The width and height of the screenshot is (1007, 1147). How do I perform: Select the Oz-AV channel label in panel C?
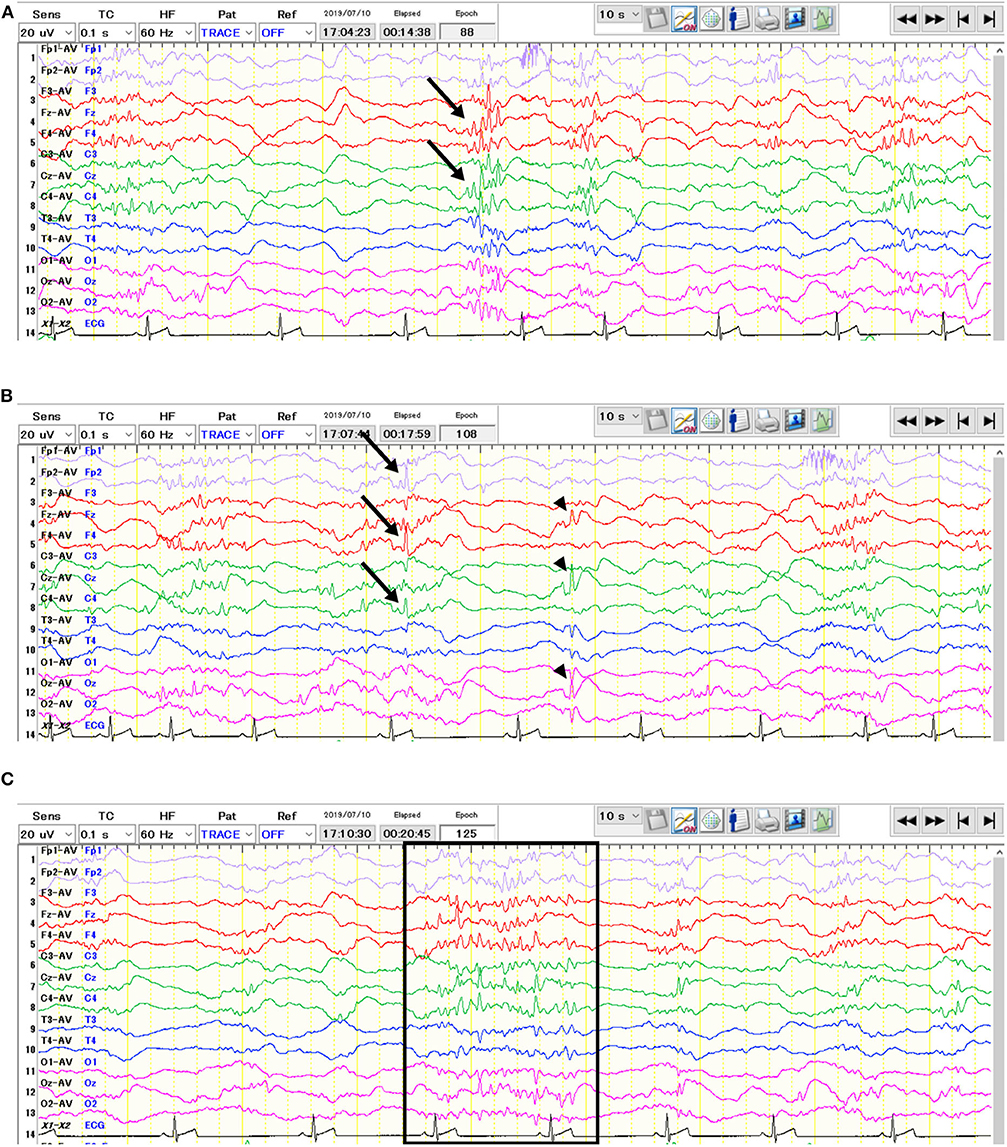(56, 1083)
